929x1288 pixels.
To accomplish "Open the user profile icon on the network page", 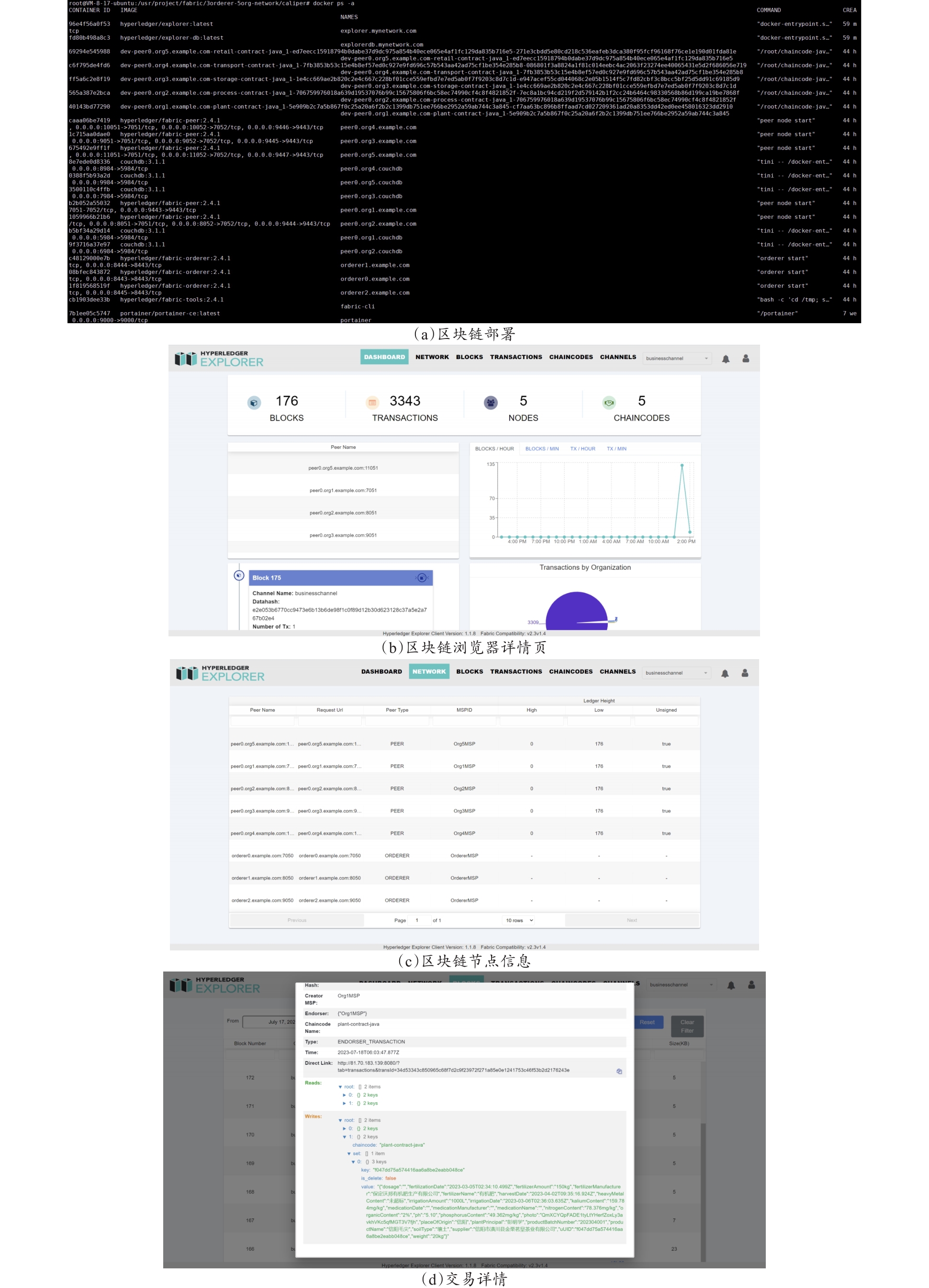I will 745,673.
